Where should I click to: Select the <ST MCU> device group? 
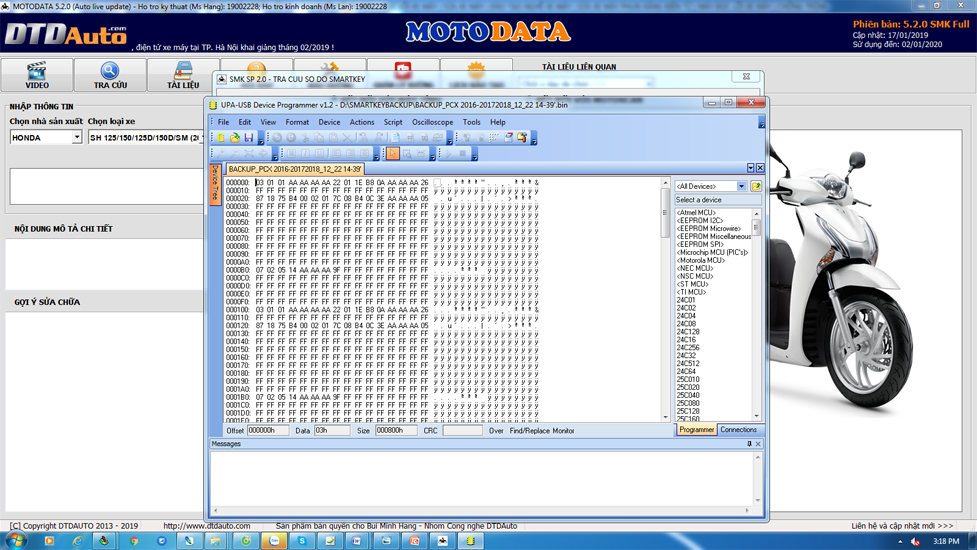click(692, 284)
